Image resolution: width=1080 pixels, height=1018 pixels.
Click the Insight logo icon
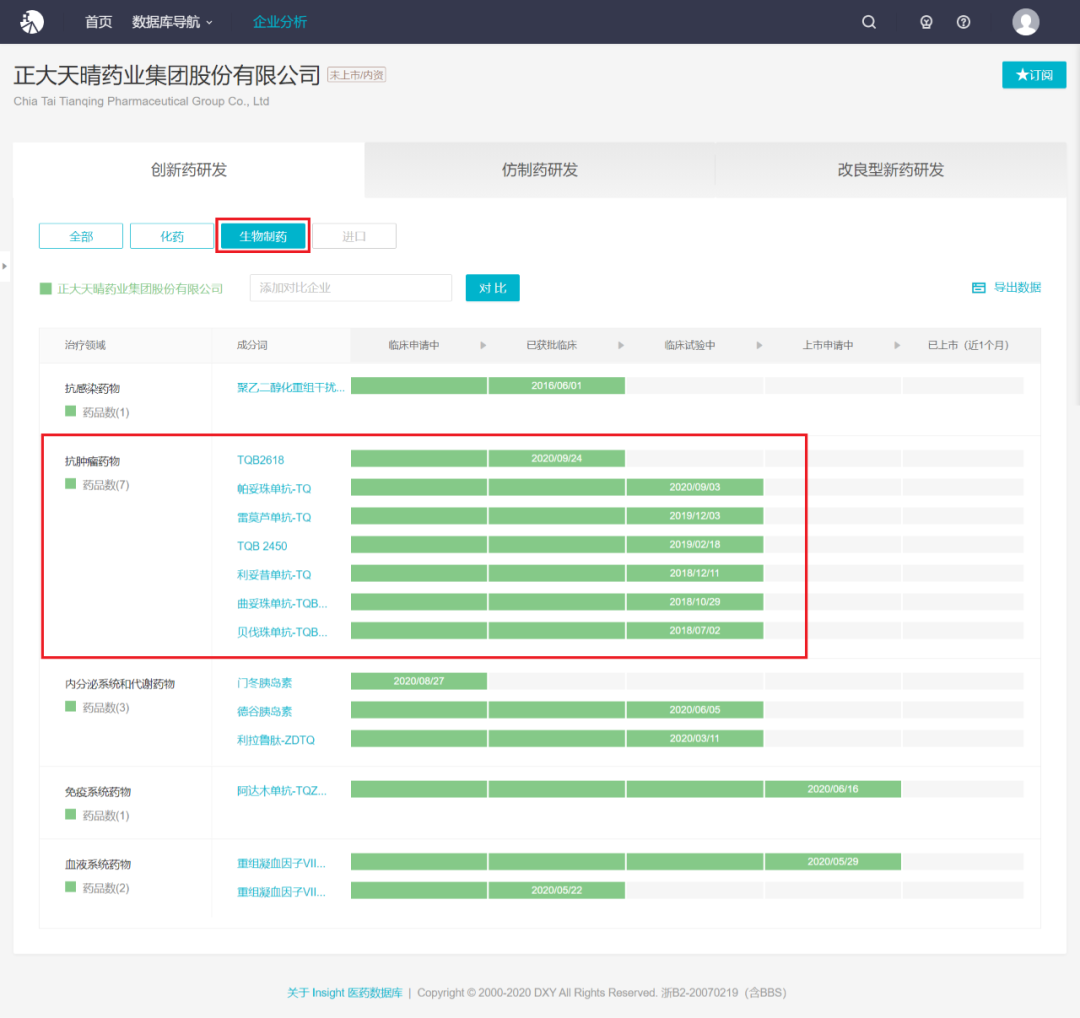coord(32,22)
